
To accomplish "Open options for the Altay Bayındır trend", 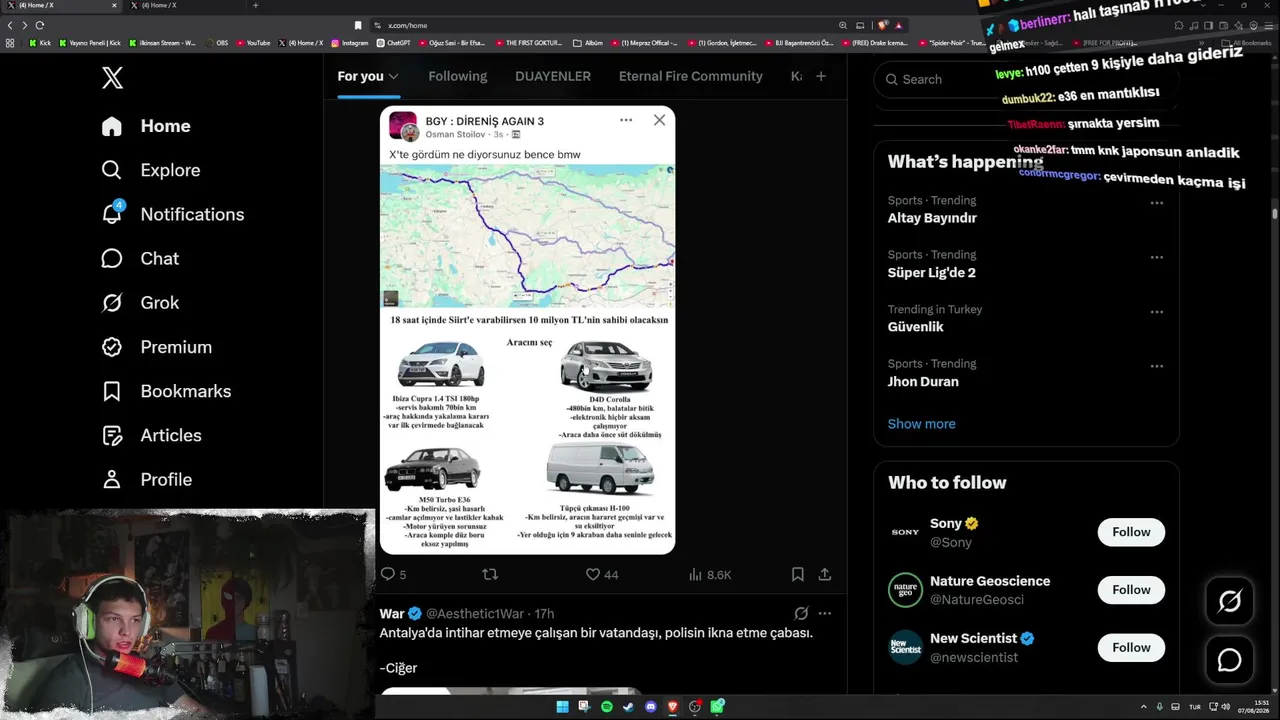I will coord(1157,203).
